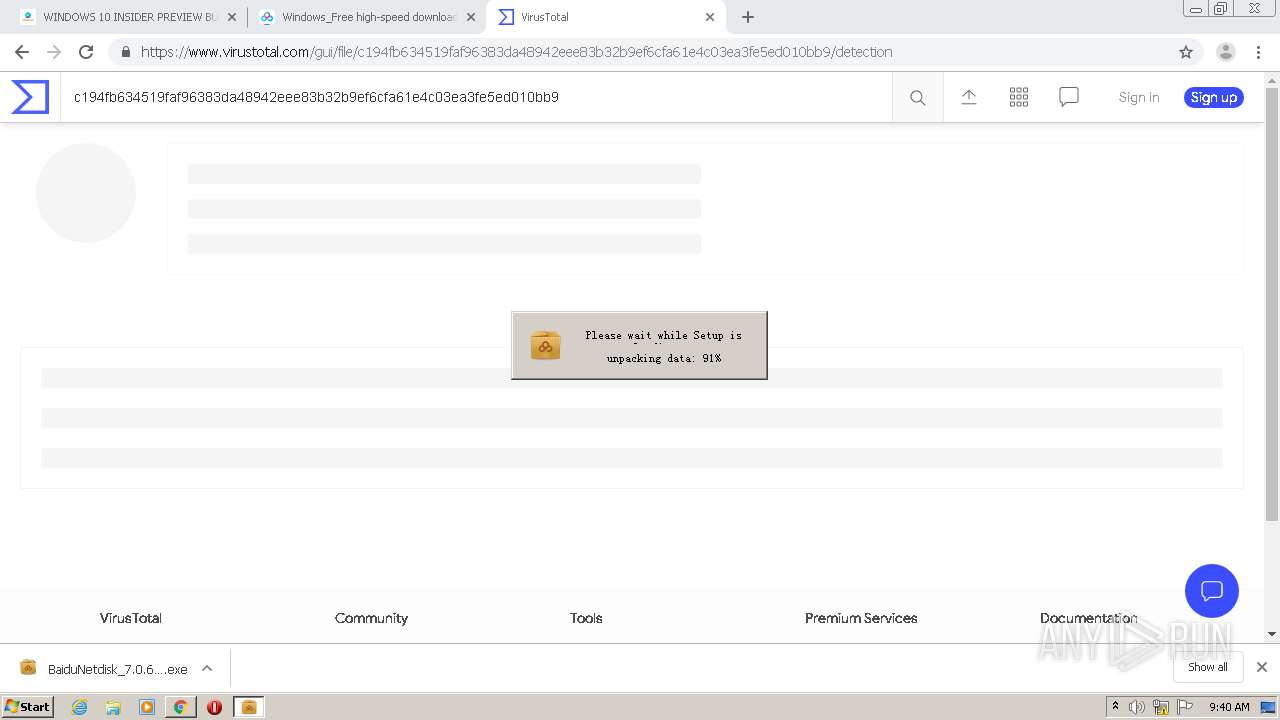Image resolution: width=1280 pixels, height=720 pixels.
Task: Click the network tray icon
Action: click(x=1161, y=707)
